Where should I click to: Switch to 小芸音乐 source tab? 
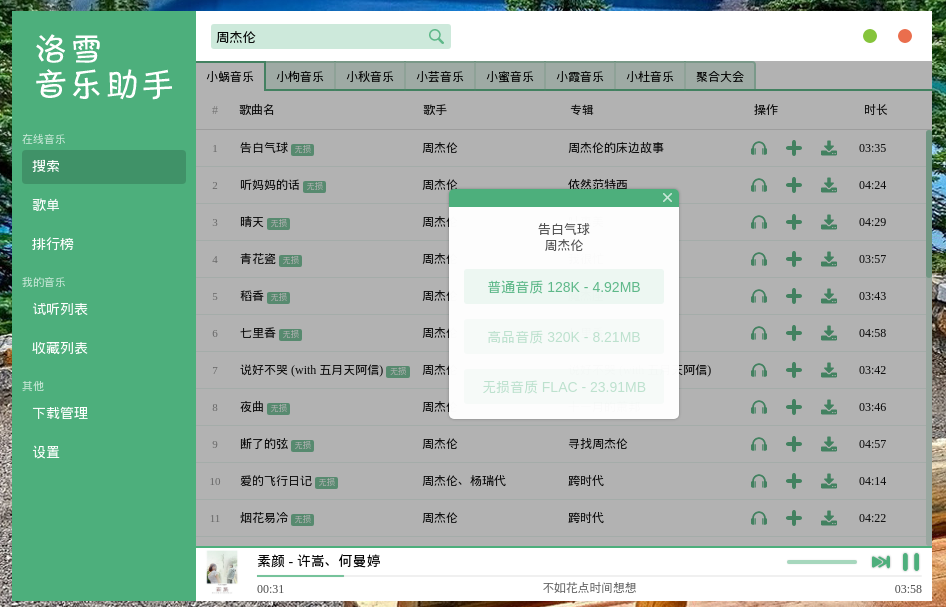click(x=440, y=77)
